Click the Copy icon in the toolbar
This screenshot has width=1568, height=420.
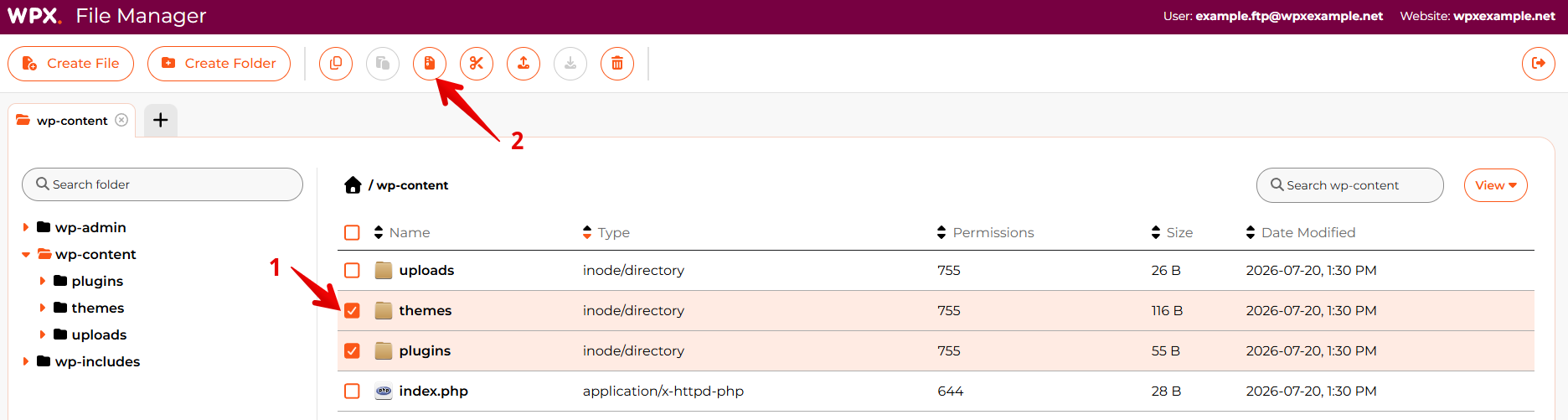point(336,63)
